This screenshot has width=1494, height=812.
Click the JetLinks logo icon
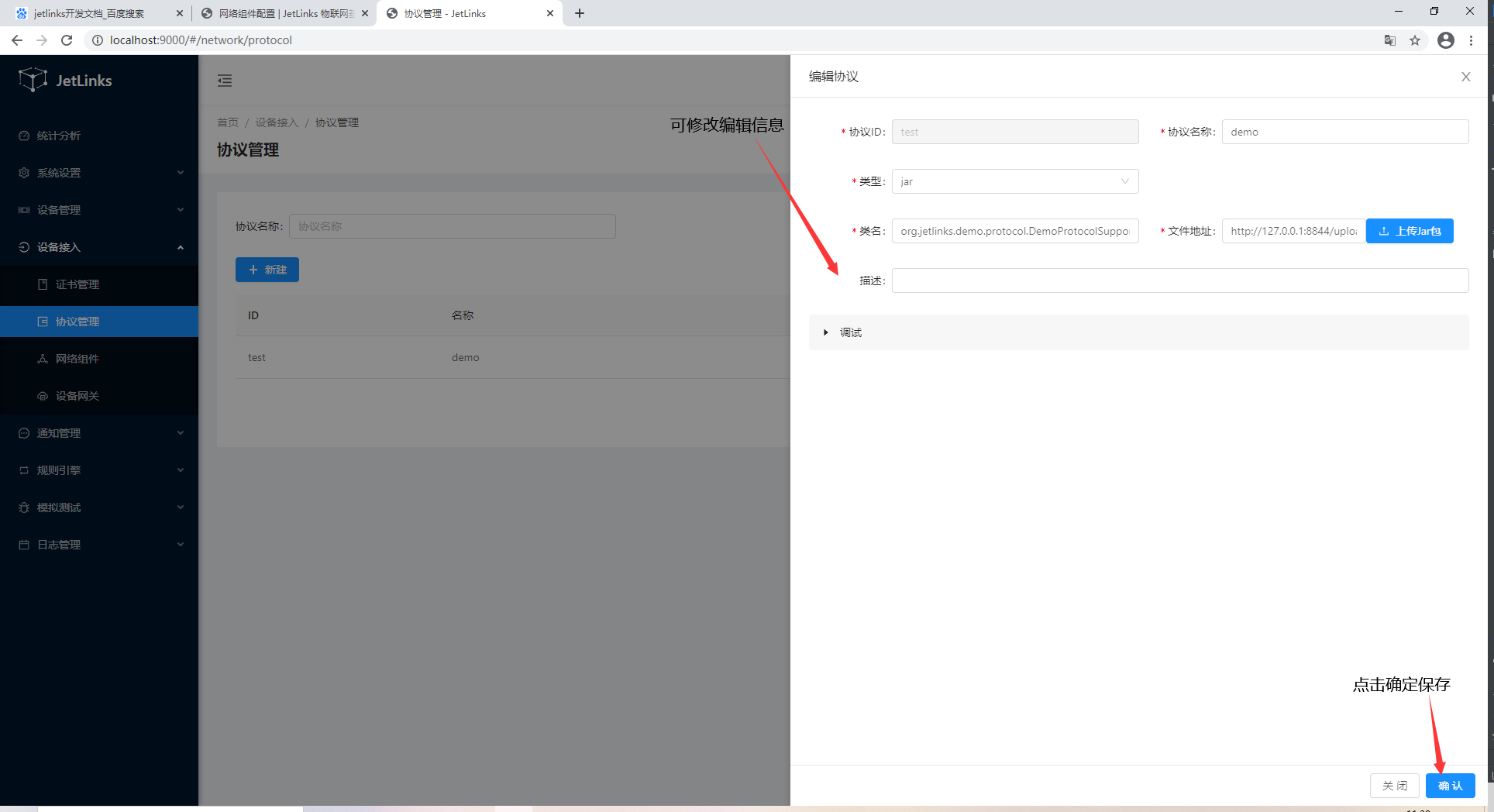click(33, 80)
